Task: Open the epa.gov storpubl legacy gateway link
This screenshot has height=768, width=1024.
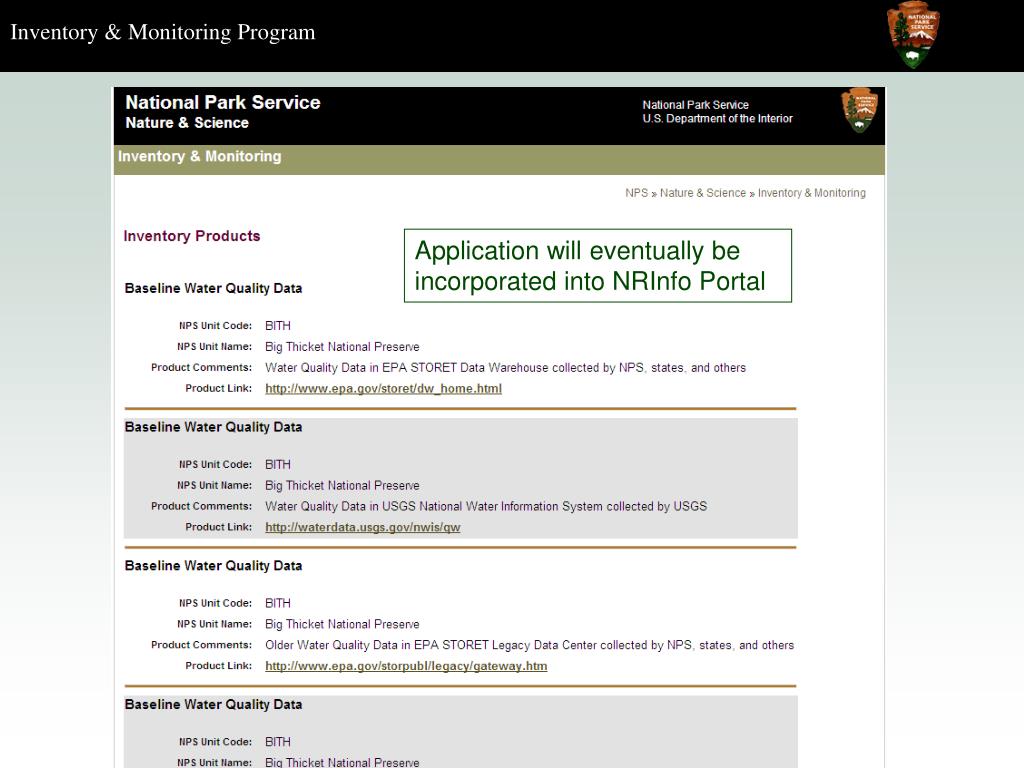Action: click(x=406, y=666)
